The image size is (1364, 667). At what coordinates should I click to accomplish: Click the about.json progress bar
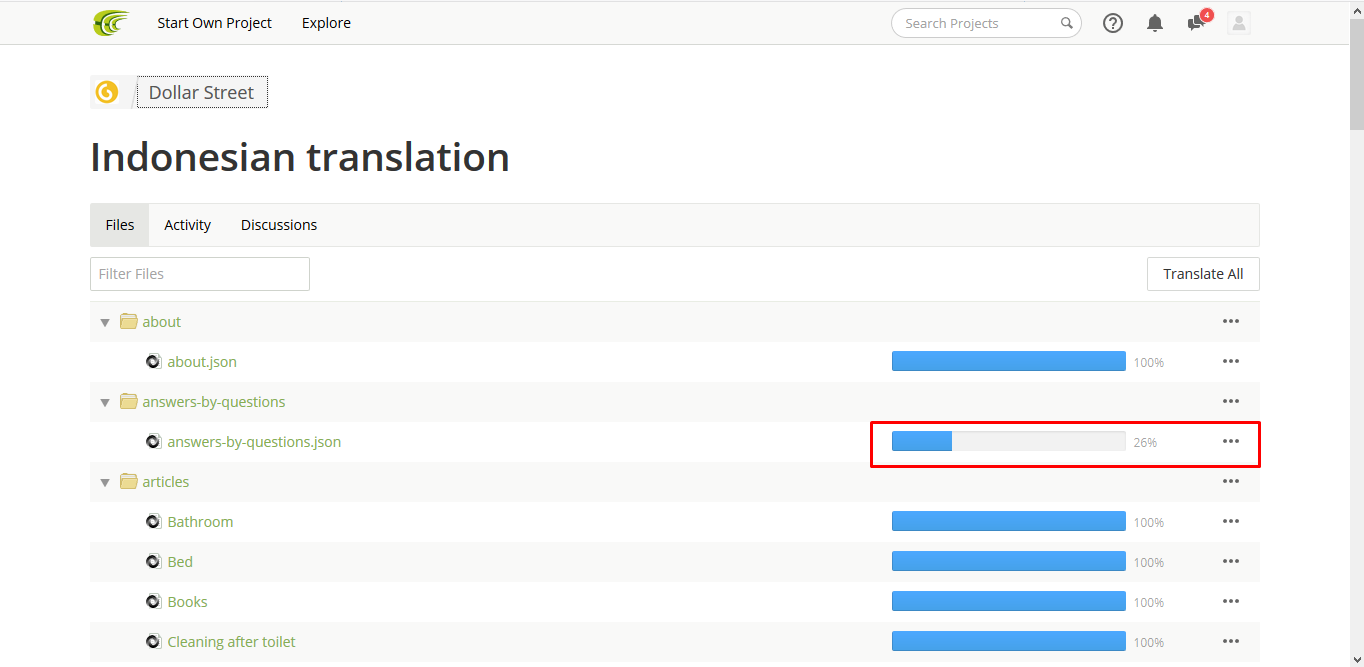pos(1009,361)
